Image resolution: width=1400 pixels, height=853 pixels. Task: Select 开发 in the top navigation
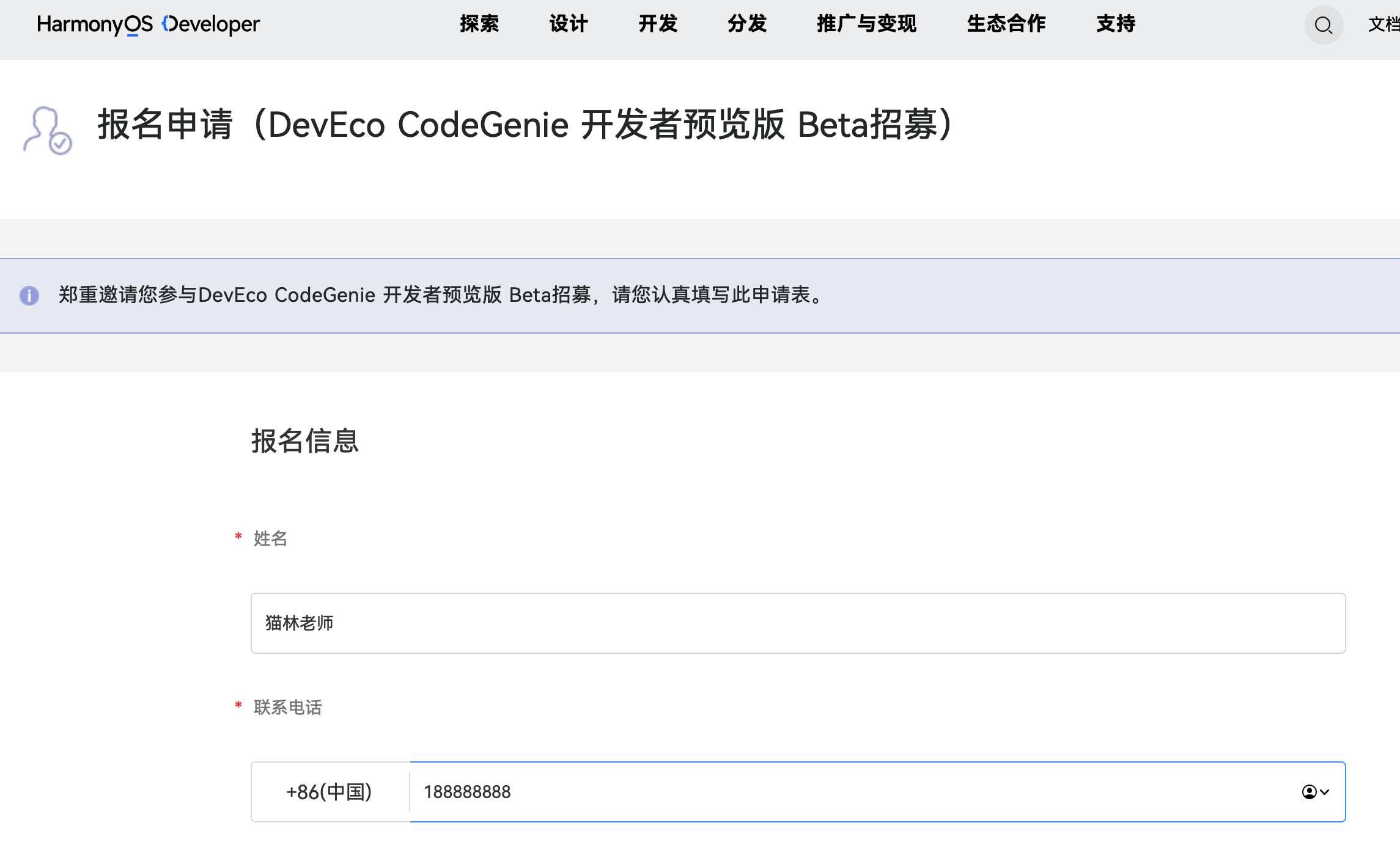658,24
